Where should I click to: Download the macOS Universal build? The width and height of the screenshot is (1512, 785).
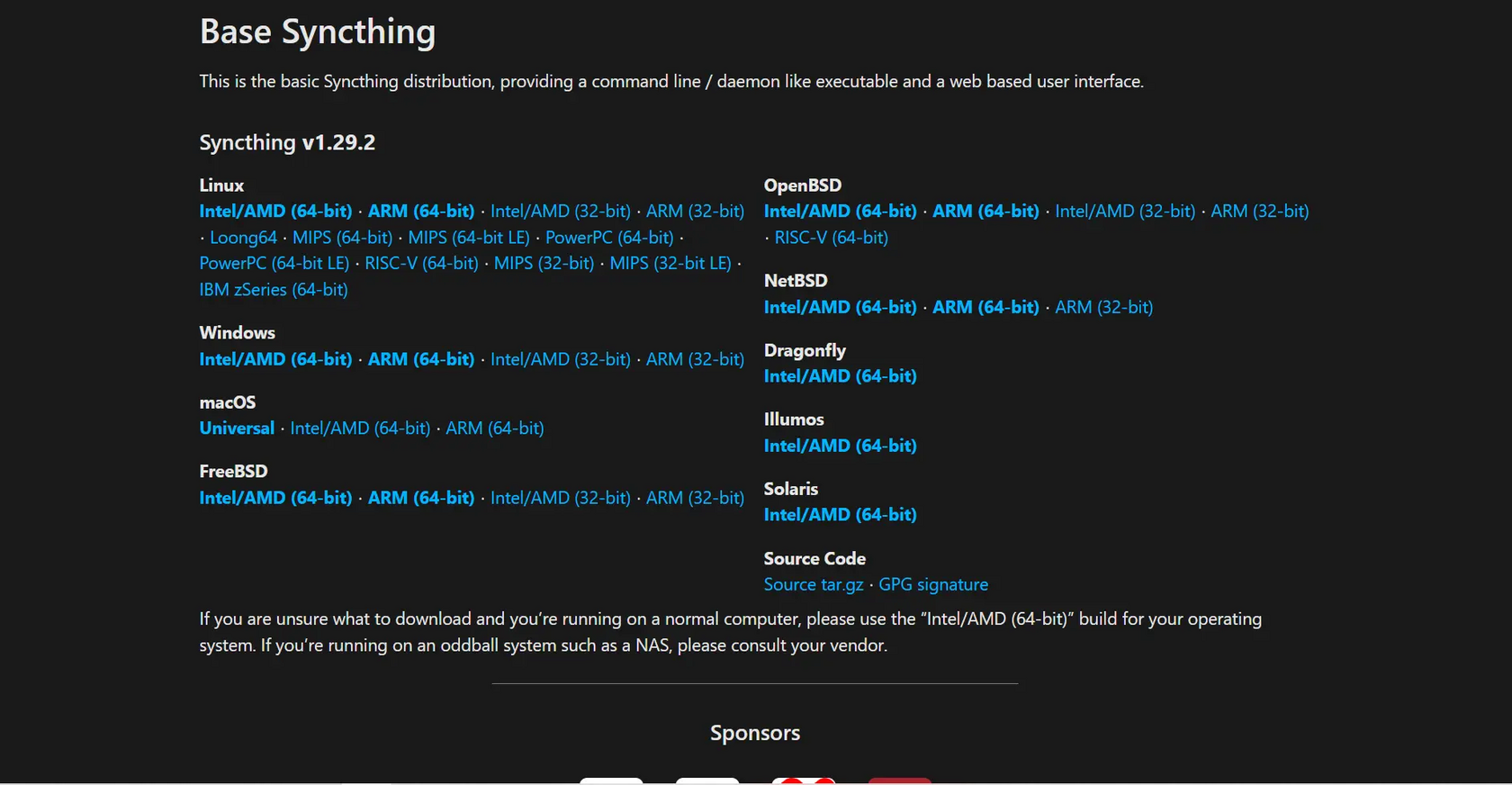pyautogui.click(x=237, y=429)
